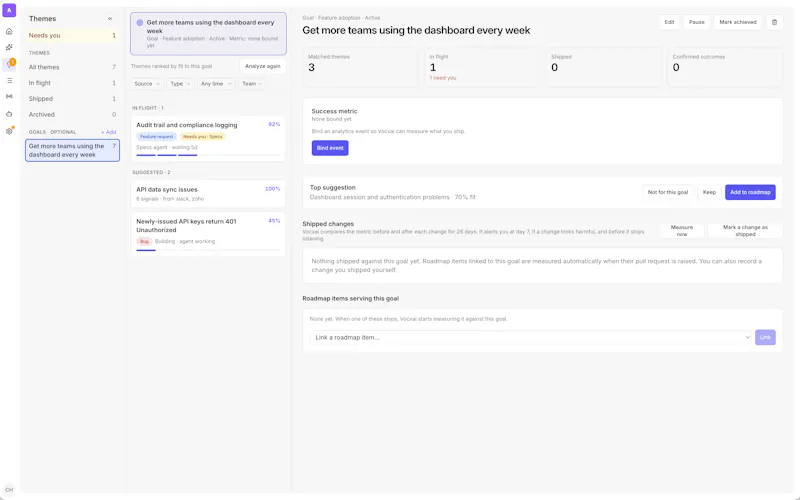This screenshot has height=500, width=800.
Task: Click the Pause button
Action: [x=696, y=22]
